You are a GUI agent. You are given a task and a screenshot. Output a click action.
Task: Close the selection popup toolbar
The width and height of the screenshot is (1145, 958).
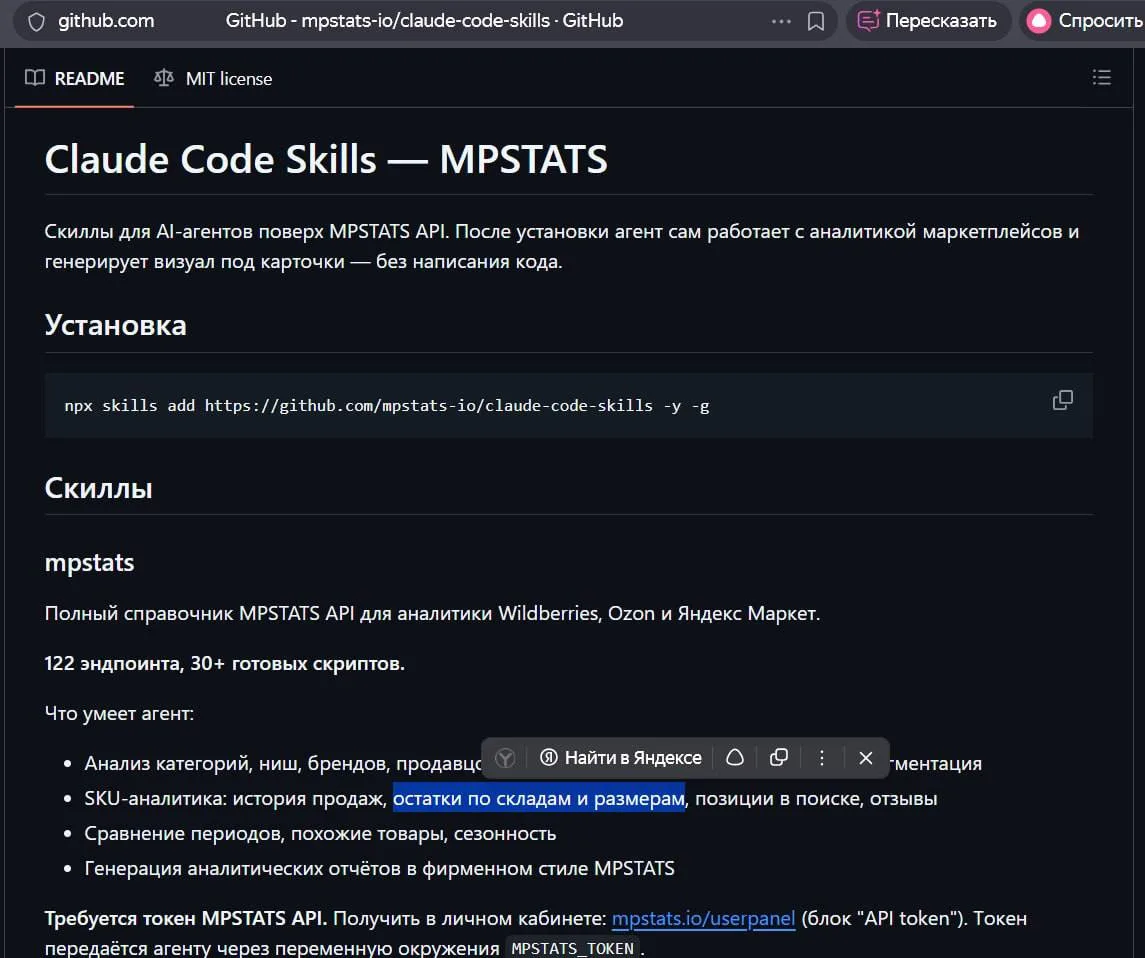coord(865,758)
